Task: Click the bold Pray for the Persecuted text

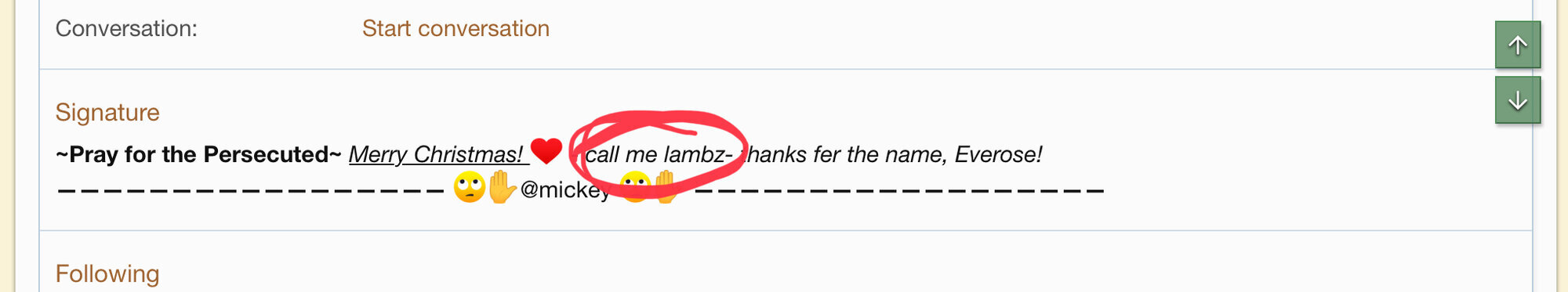Action: click(198, 154)
